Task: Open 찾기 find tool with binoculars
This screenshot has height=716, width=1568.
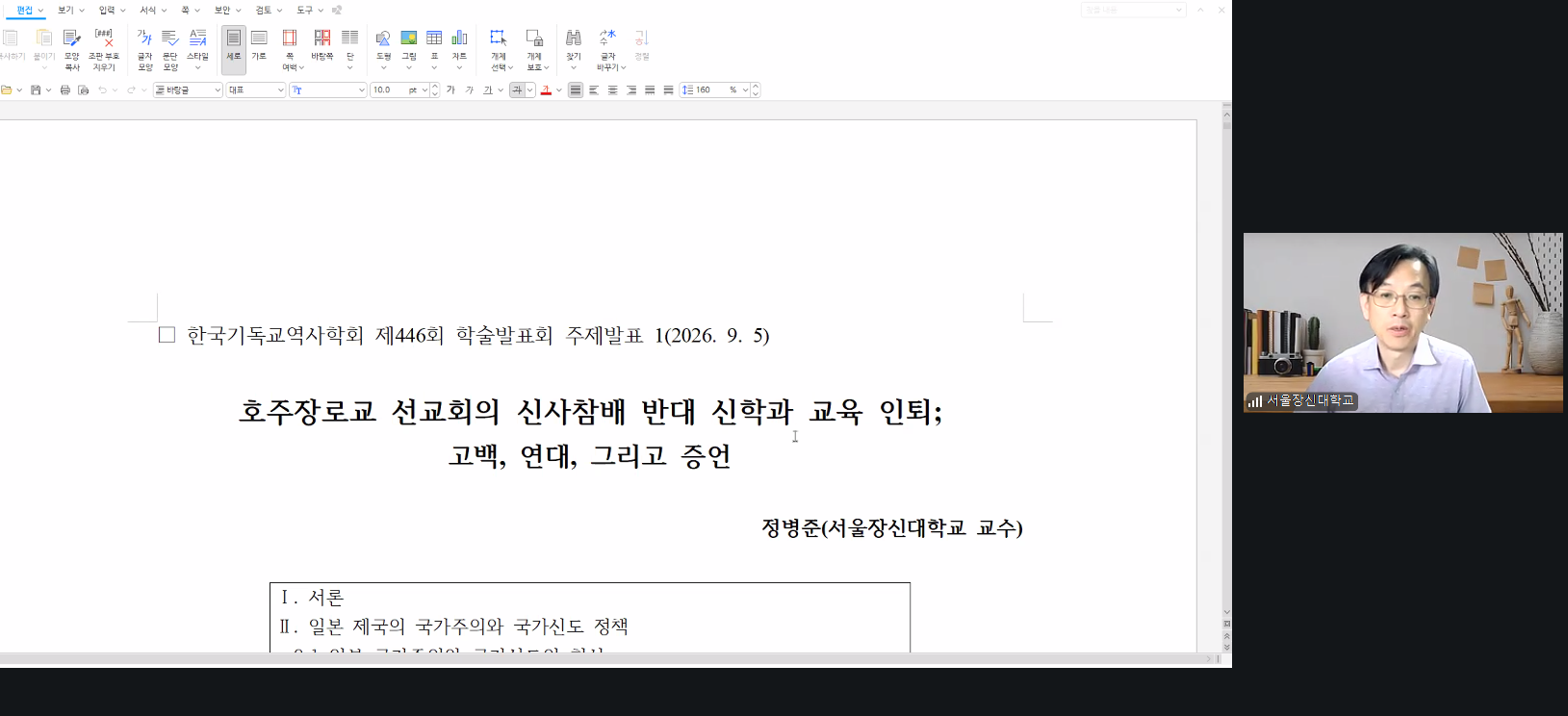Action: [574, 49]
